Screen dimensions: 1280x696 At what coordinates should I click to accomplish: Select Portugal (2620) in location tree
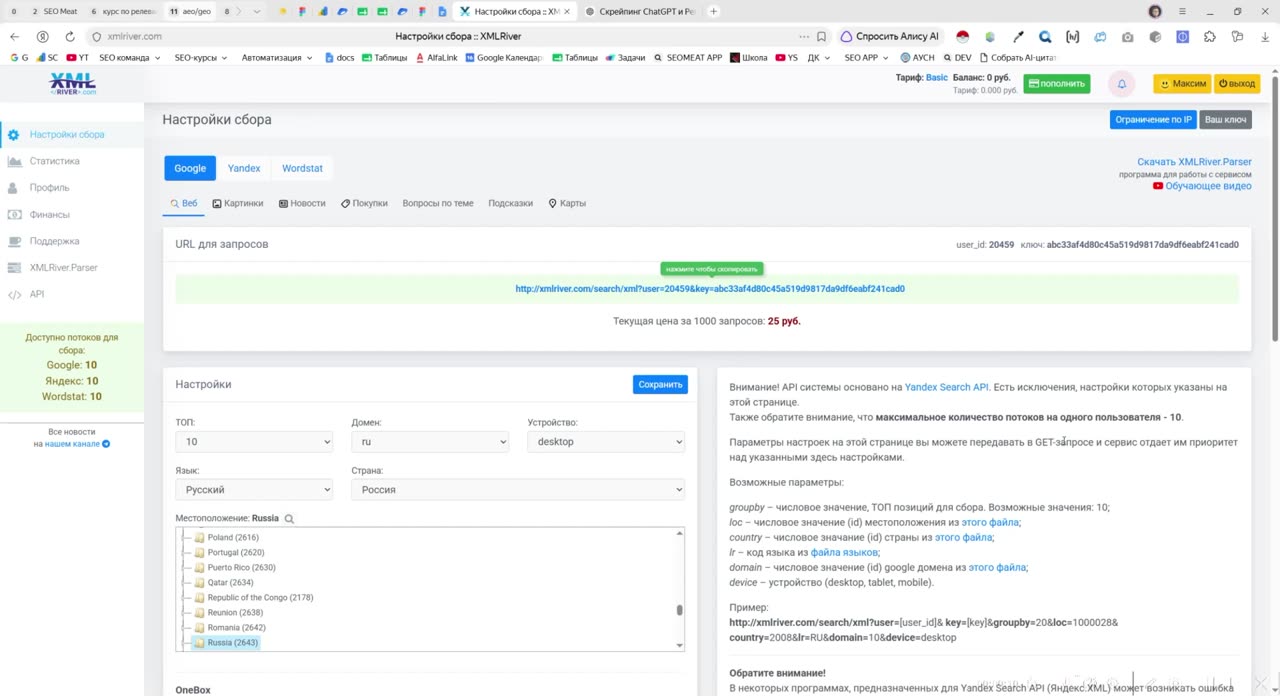(236, 552)
